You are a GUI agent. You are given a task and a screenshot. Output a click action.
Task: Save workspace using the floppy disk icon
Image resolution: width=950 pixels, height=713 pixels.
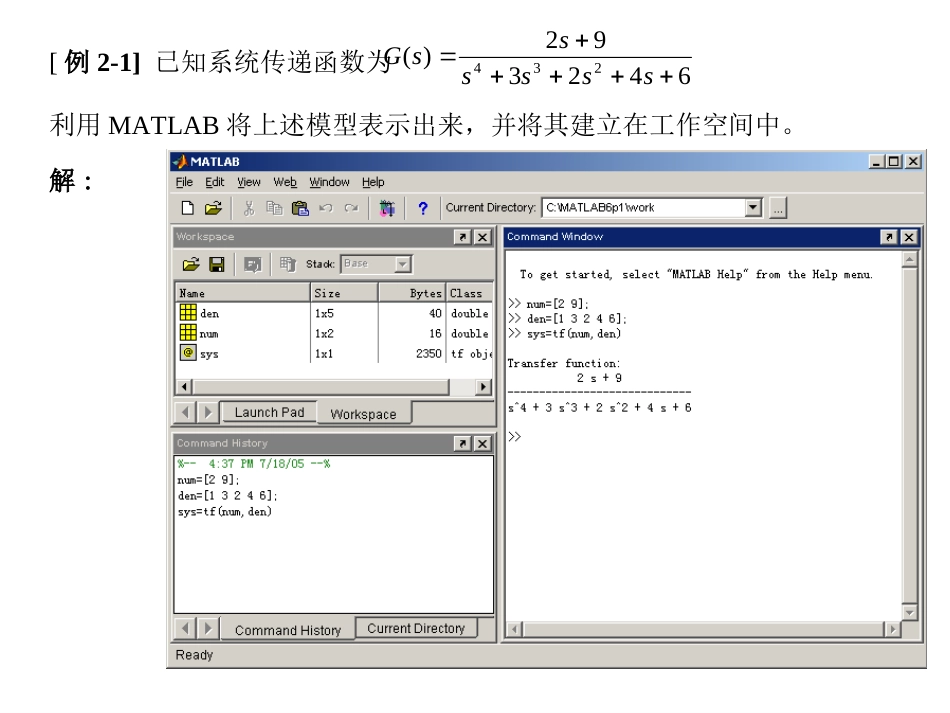(216, 264)
